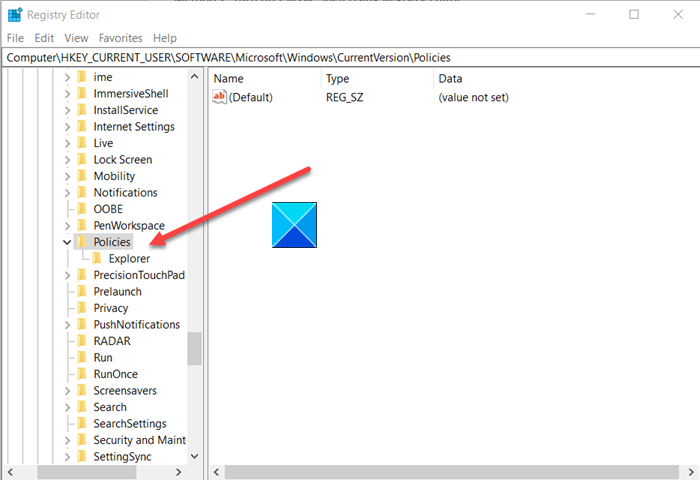
Task: Click tree pane horizontal scroll left arrow
Action: (x=10, y=472)
